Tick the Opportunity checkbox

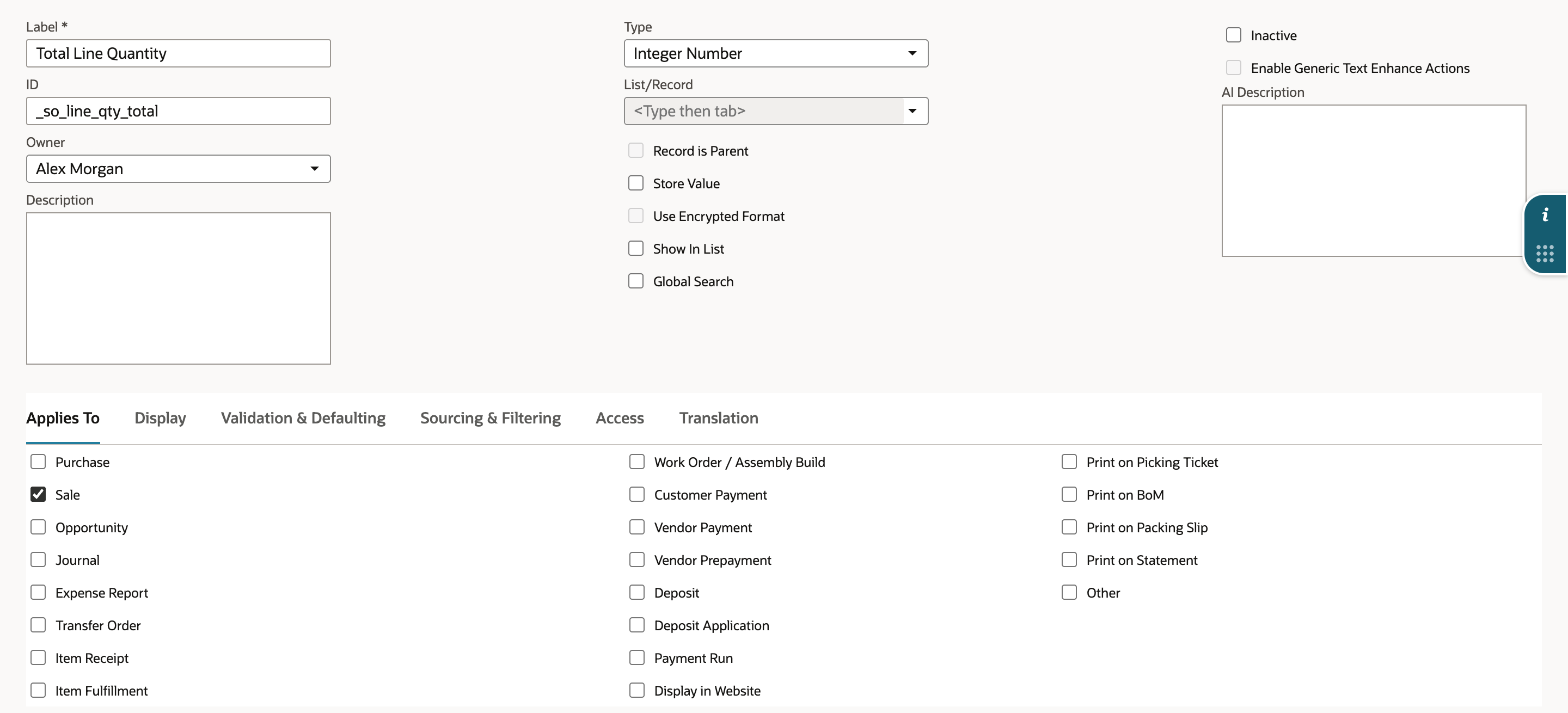38,527
